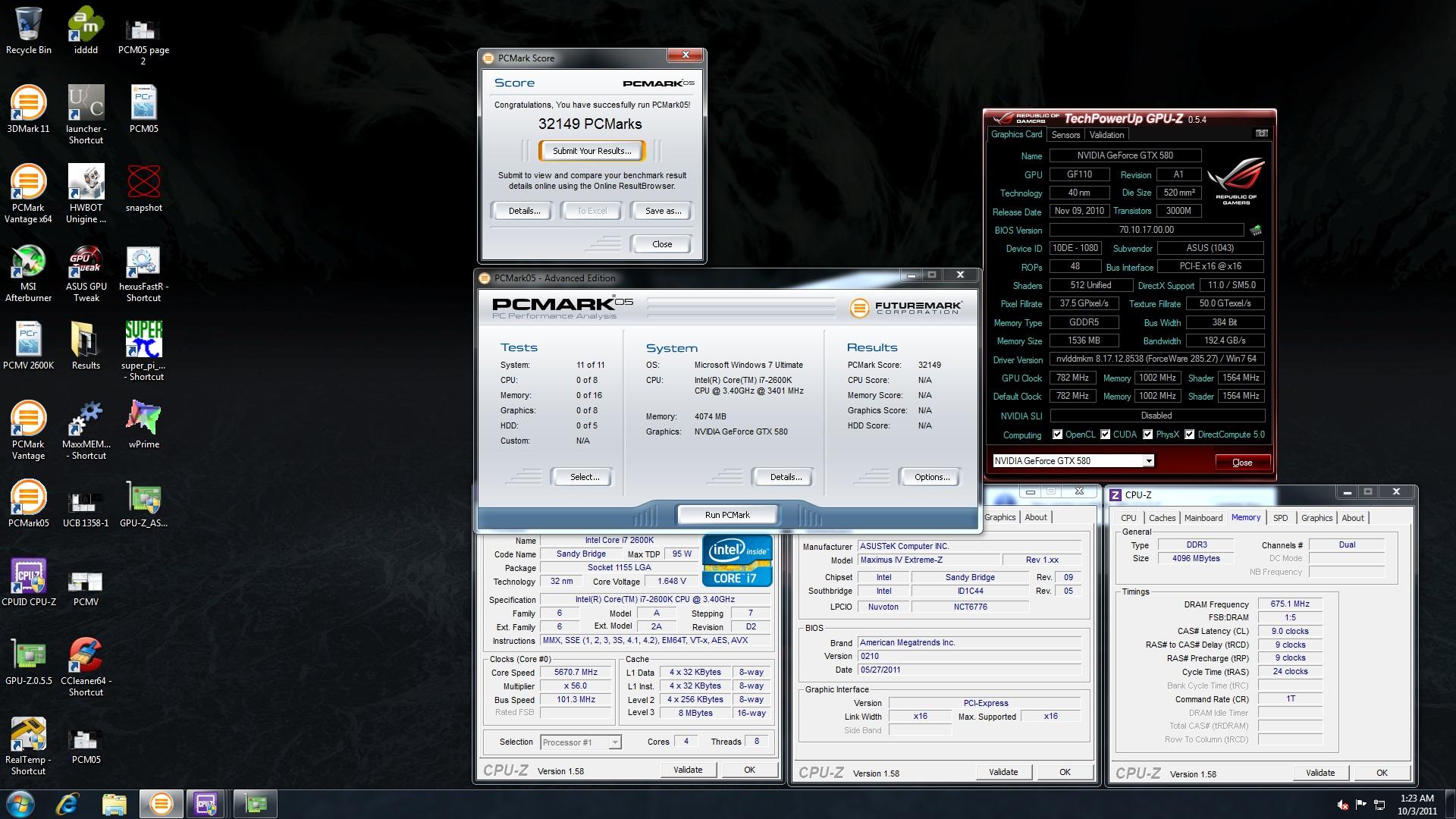Expand the Processor #1 selection dropdown
Screen dimensions: 1456x819
pyautogui.click(x=615, y=742)
